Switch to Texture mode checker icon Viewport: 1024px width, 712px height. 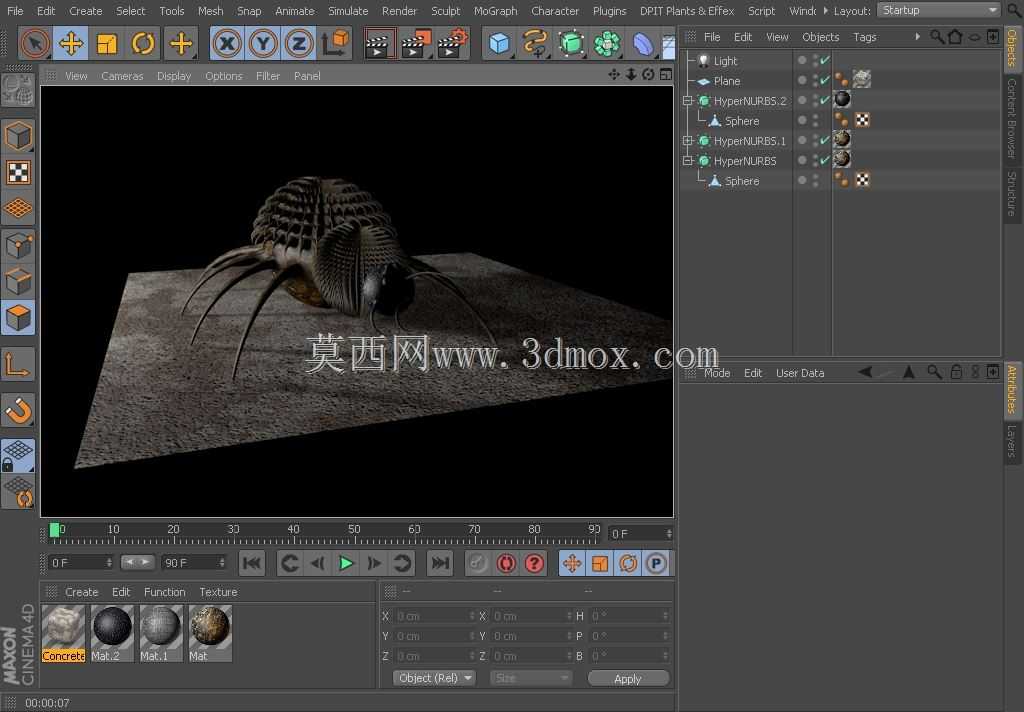(x=18, y=172)
